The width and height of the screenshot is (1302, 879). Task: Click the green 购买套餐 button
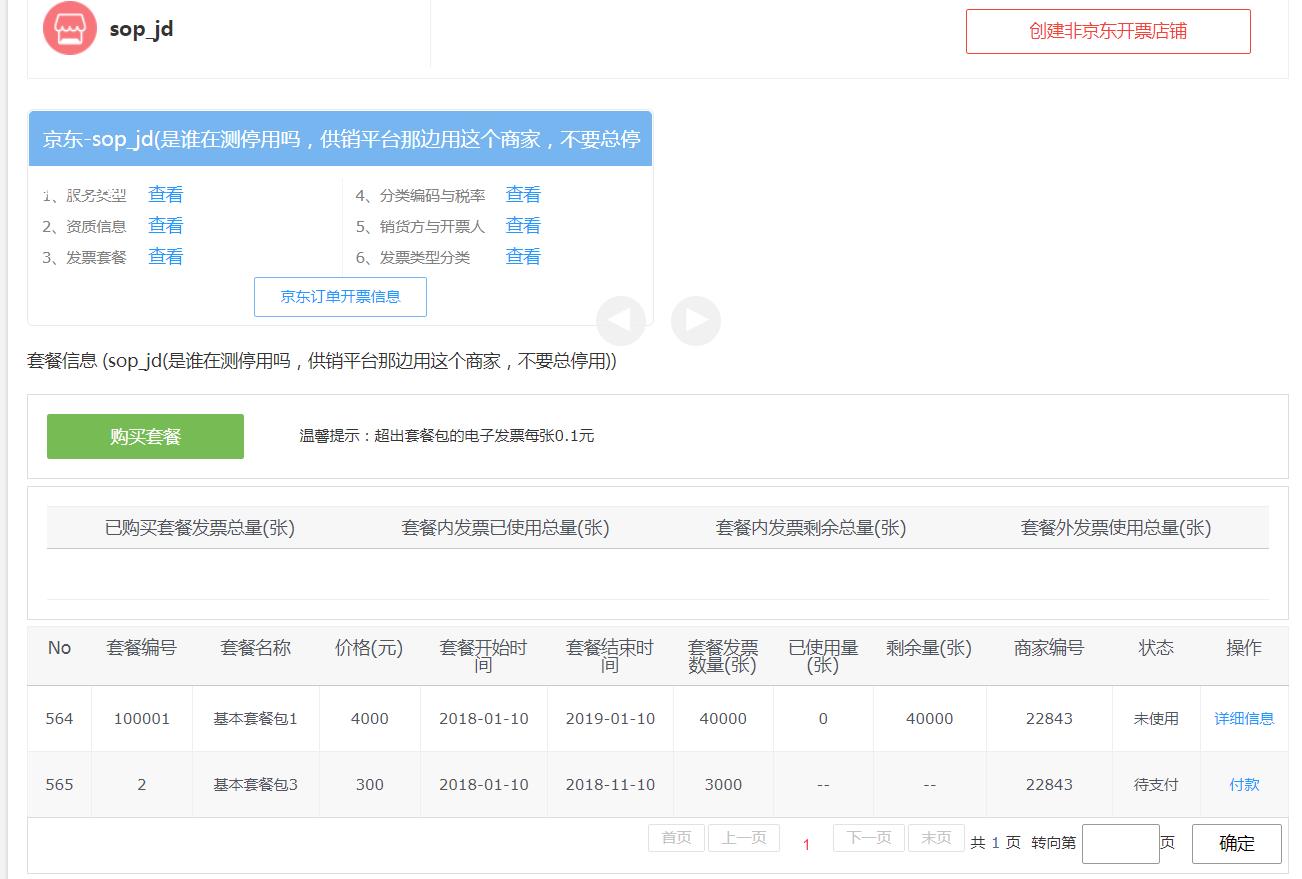pyautogui.click(x=145, y=436)
